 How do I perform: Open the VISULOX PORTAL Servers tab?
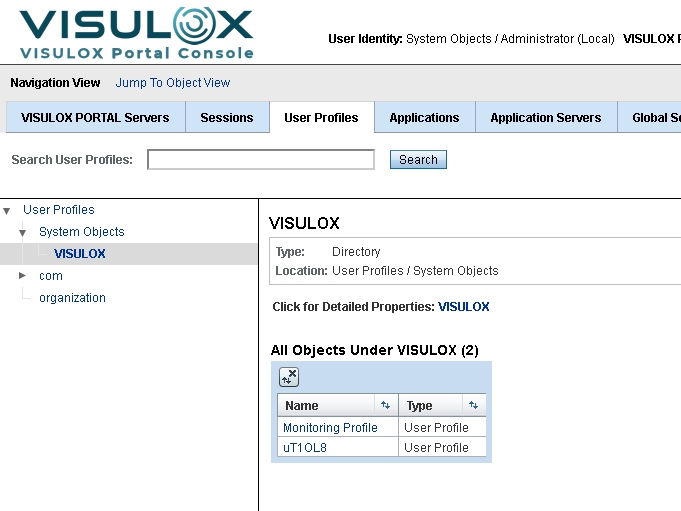95,118
